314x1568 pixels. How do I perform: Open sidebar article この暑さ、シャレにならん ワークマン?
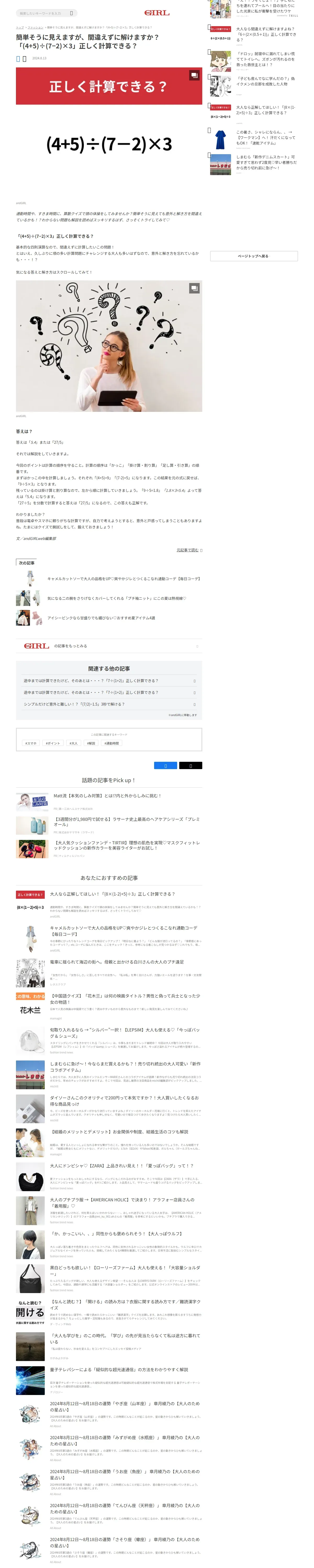tap(266, 137)
